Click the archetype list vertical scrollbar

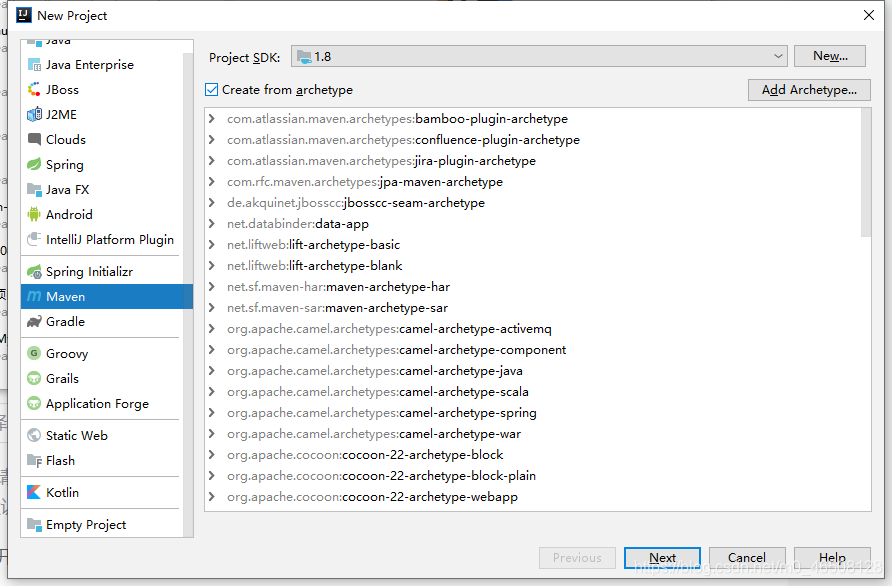[866, 172]
